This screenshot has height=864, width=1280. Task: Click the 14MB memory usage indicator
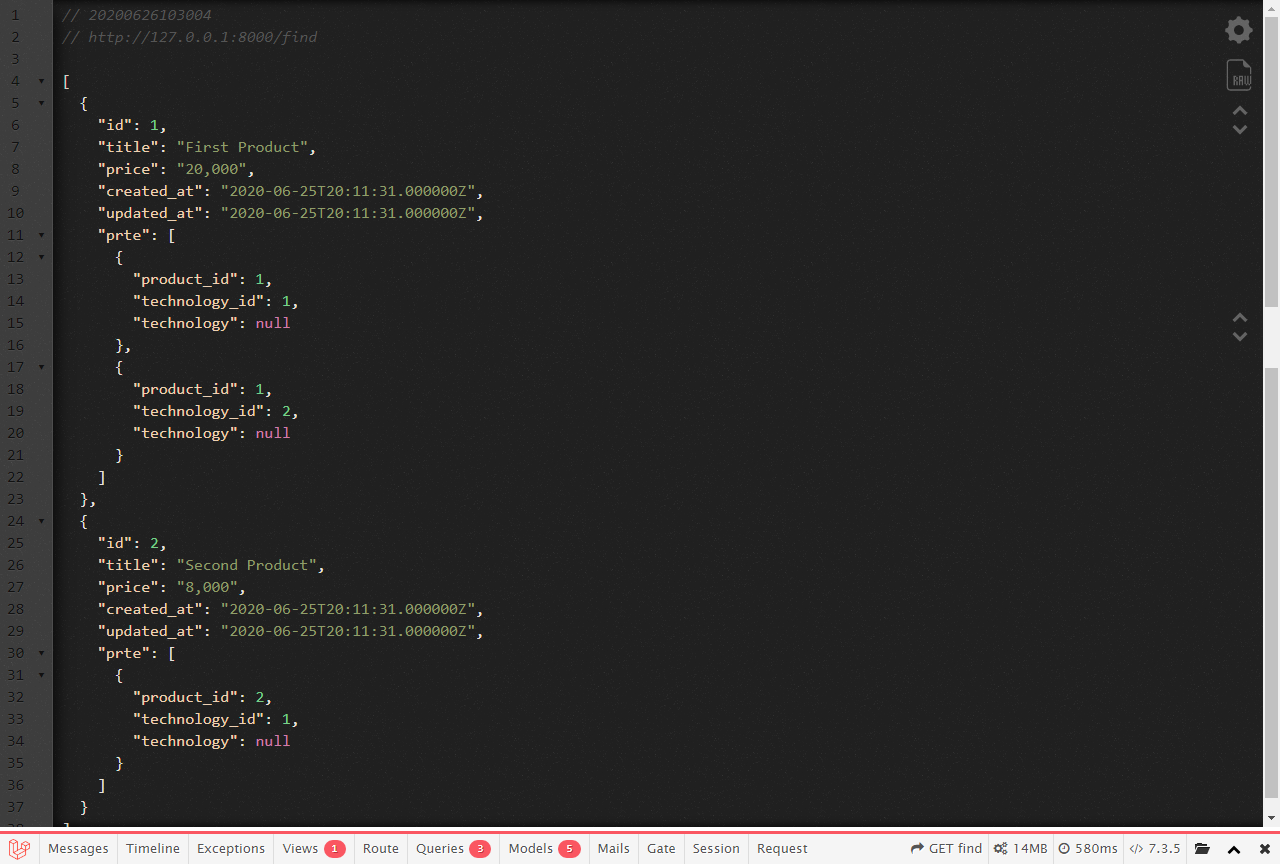click(1021, 849)
